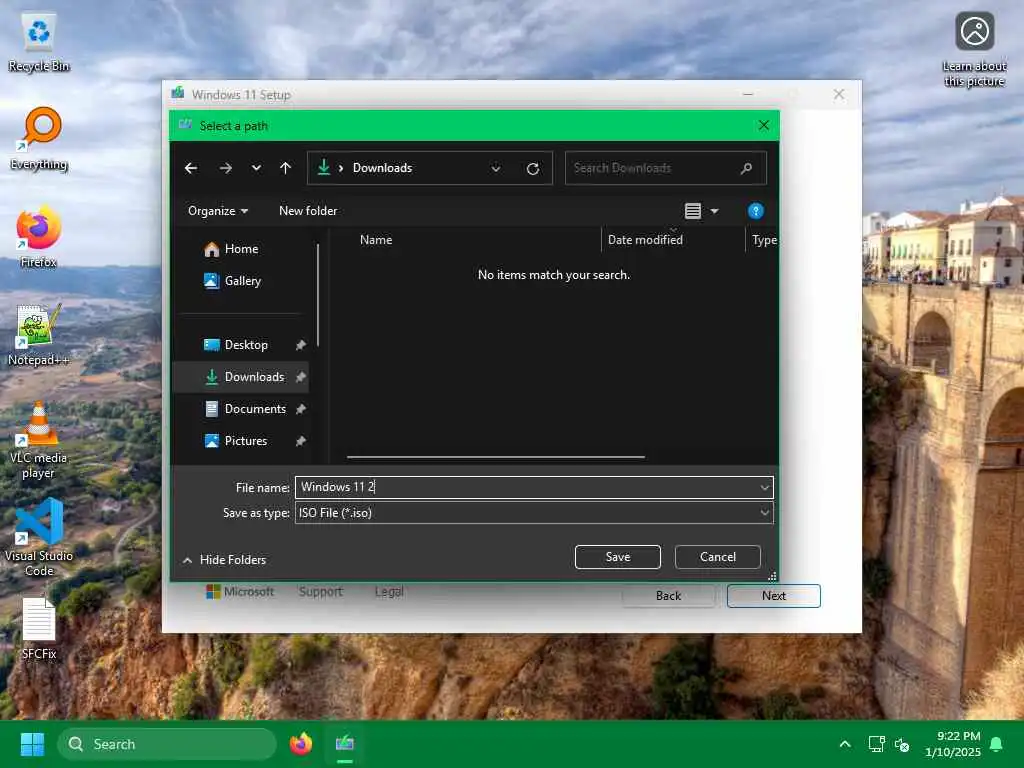
Task: Open notifications bell icon
Action: tap(997, 744)
